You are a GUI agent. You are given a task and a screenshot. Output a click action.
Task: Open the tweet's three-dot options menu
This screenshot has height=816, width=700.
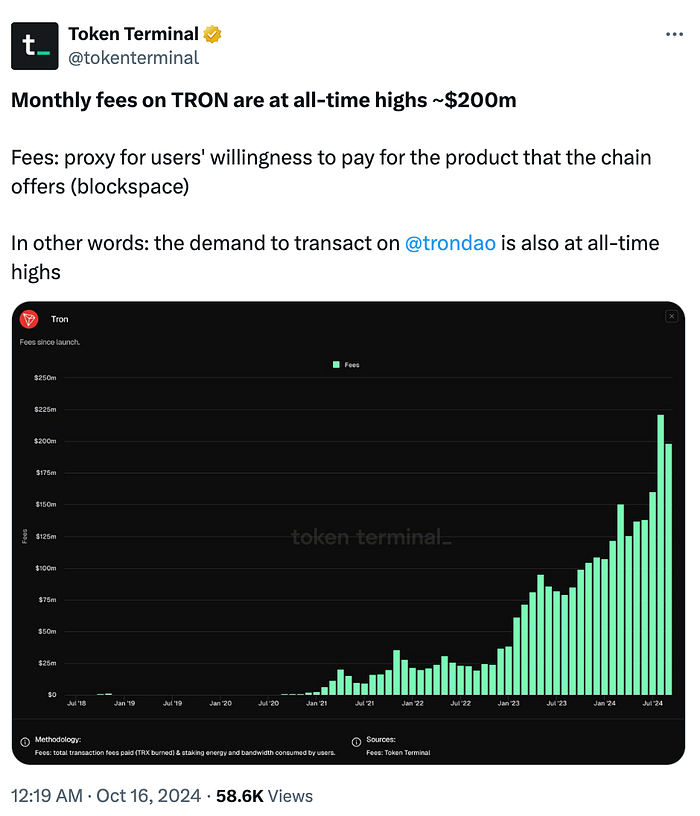pyautogui.click(x=676, y=33)
